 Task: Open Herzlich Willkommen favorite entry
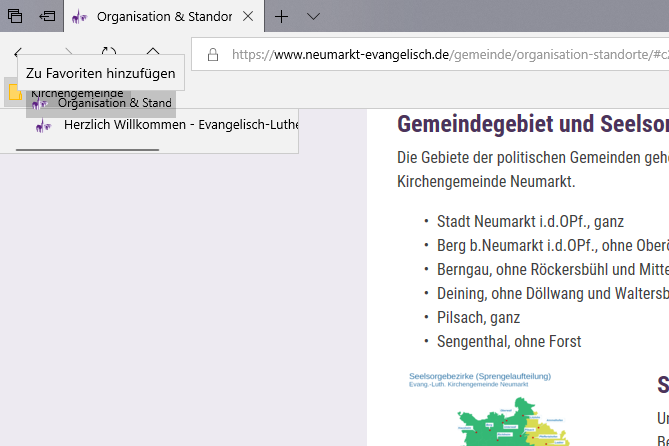coord(167,125)
